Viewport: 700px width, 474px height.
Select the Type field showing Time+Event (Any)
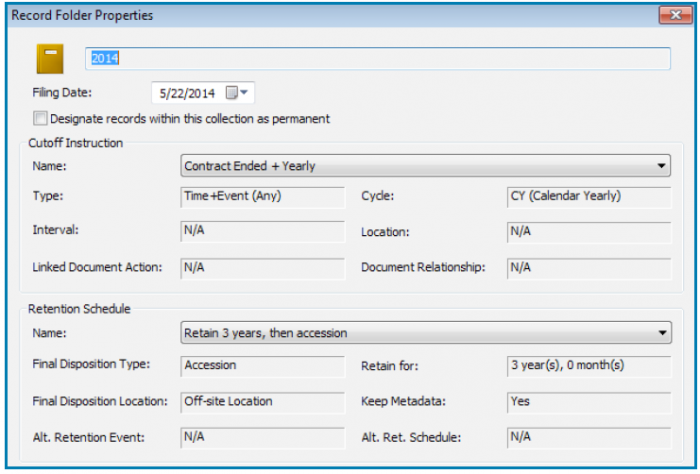tap(262, 197)
